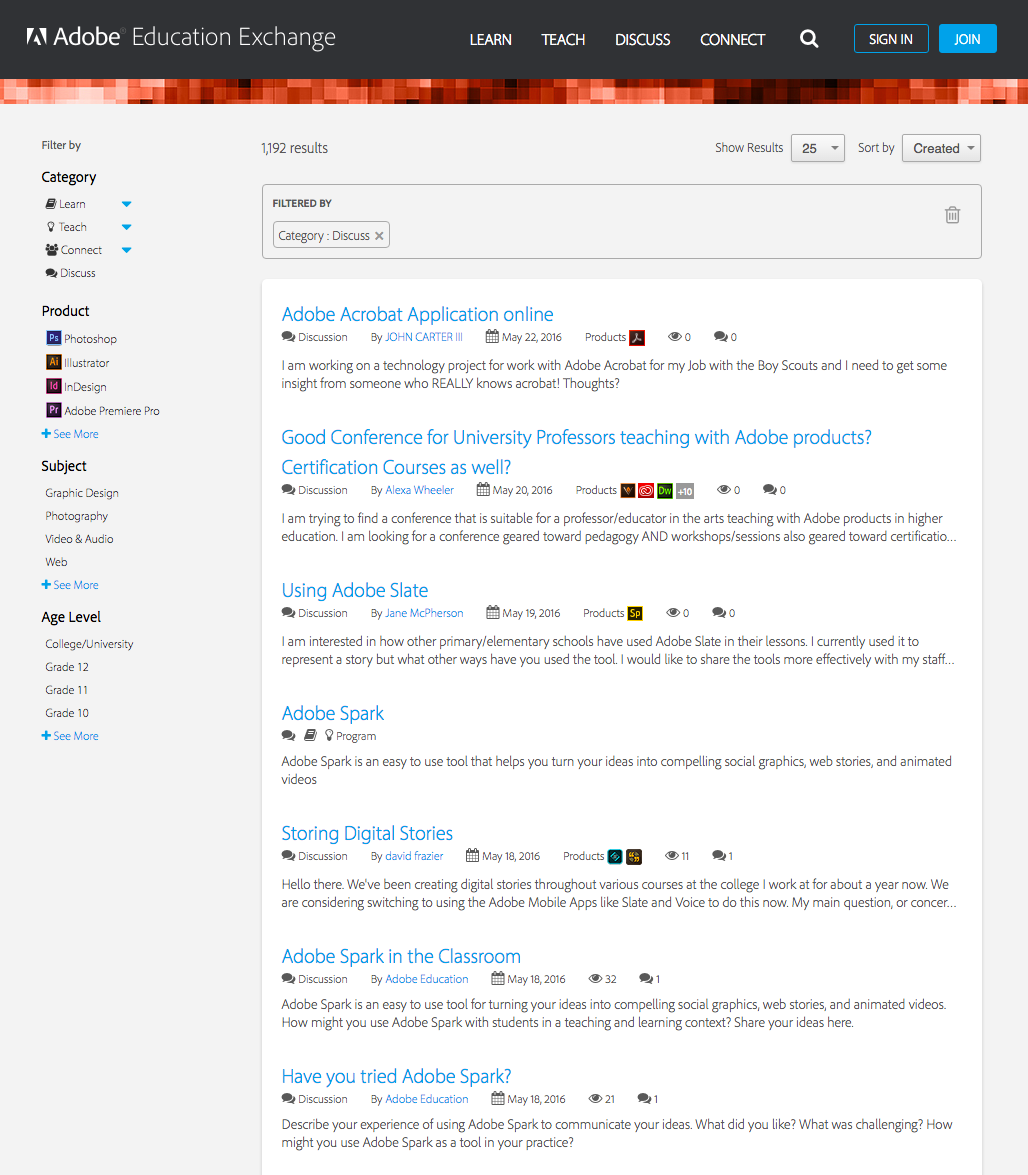1028x1175 pixels.
Task: Open the Adobe Spark program link
Action: (333, 713)
